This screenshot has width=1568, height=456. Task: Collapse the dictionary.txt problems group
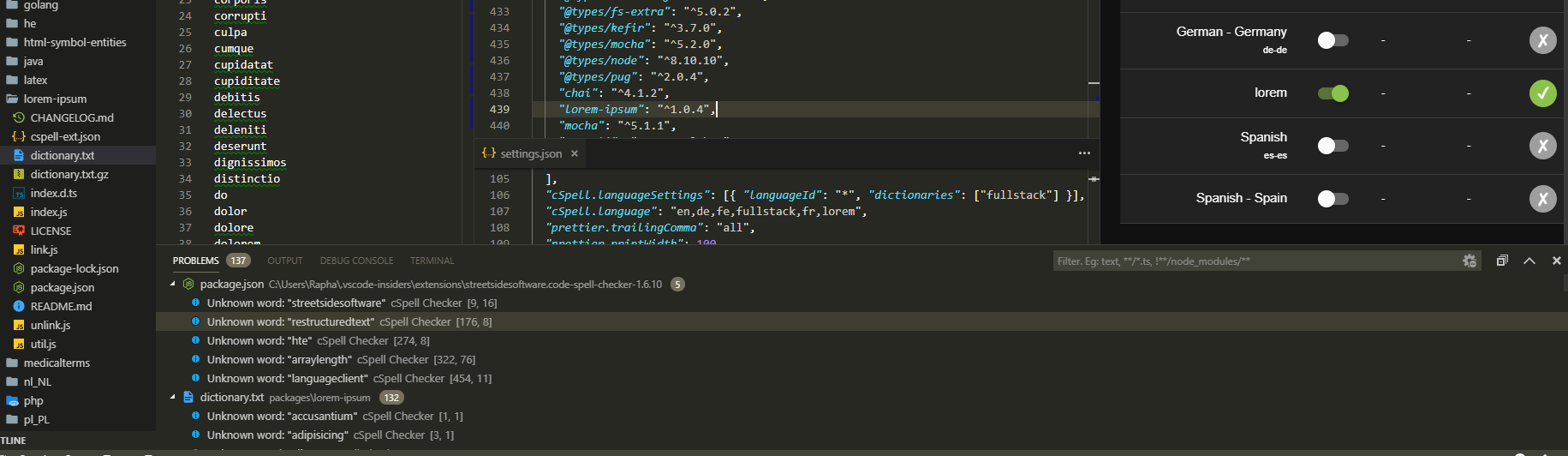click(x=172, y=397)
